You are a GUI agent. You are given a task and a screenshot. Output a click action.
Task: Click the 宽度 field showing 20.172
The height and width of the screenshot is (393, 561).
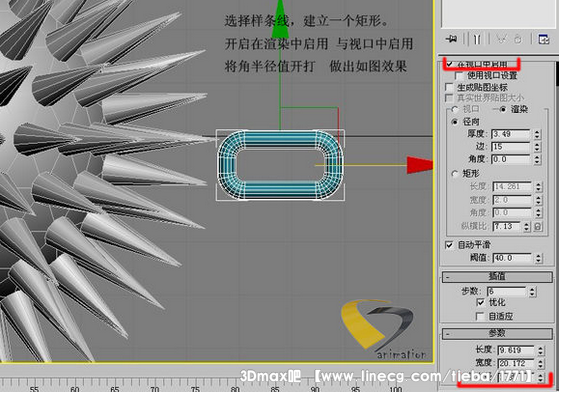(515, 363)
